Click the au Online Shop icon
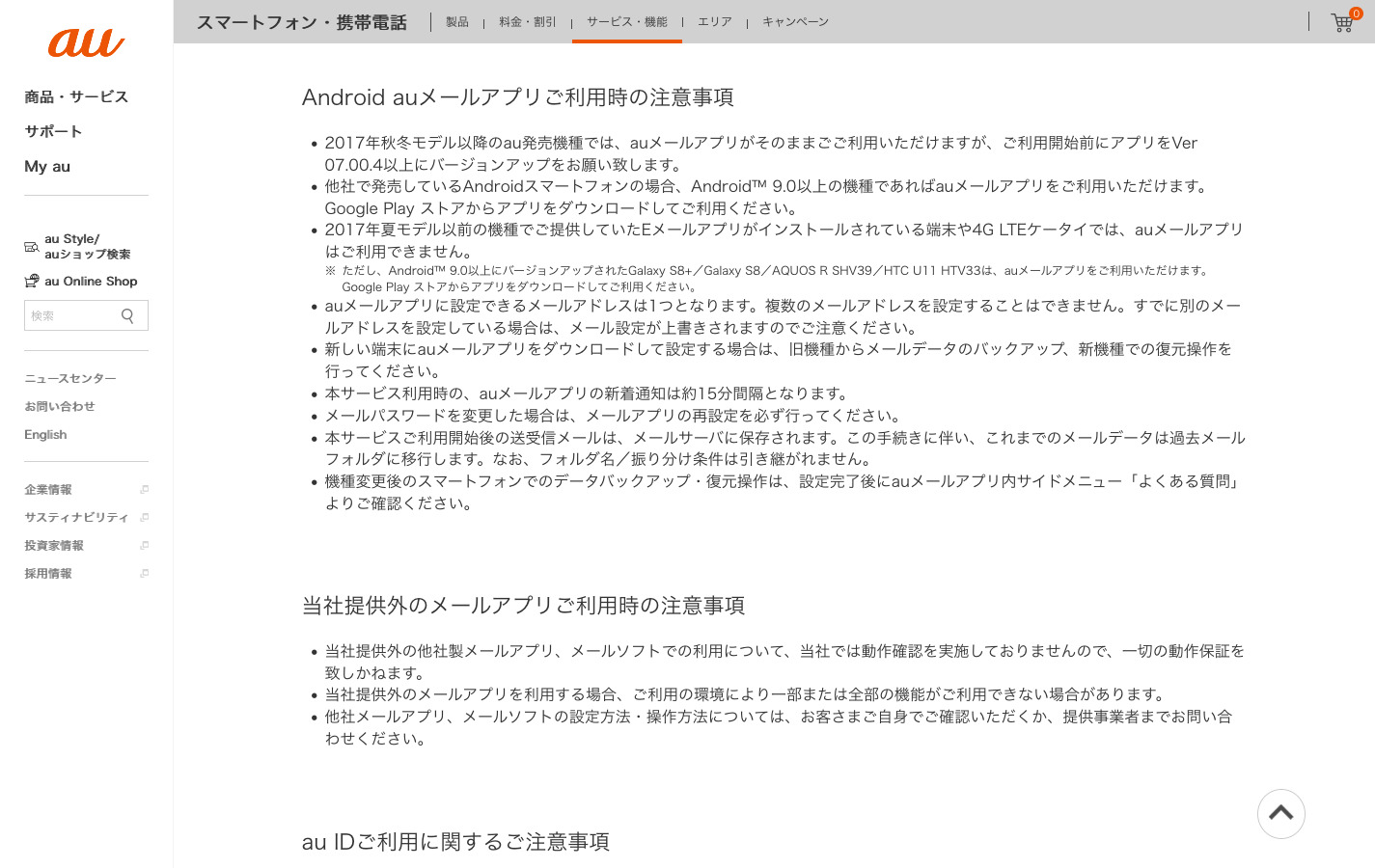This screenshot has height=868, width=1375. pyautogui.click(x=32, y=282)
